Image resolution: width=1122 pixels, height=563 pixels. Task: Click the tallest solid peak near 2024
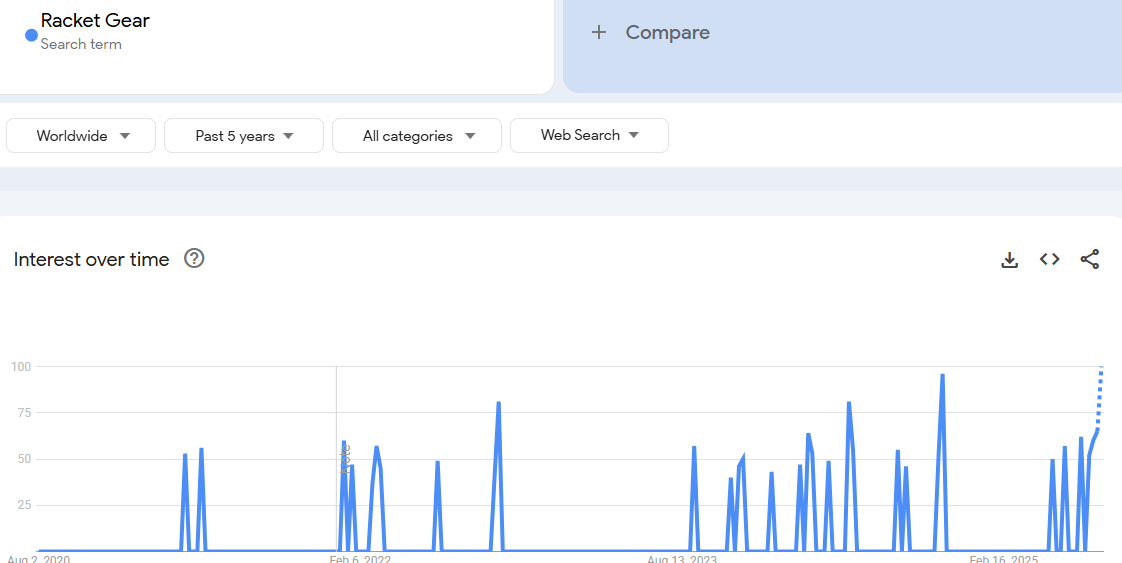[x=942, y=376]
